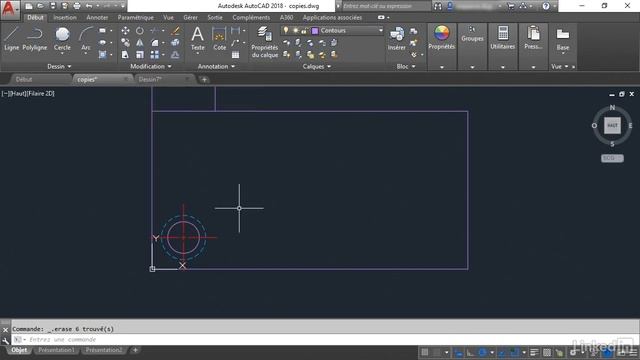The height and width of the screenshot is (360, 640).
Task: Open the AutoCAD application menu button
Action: coord(9,9)
